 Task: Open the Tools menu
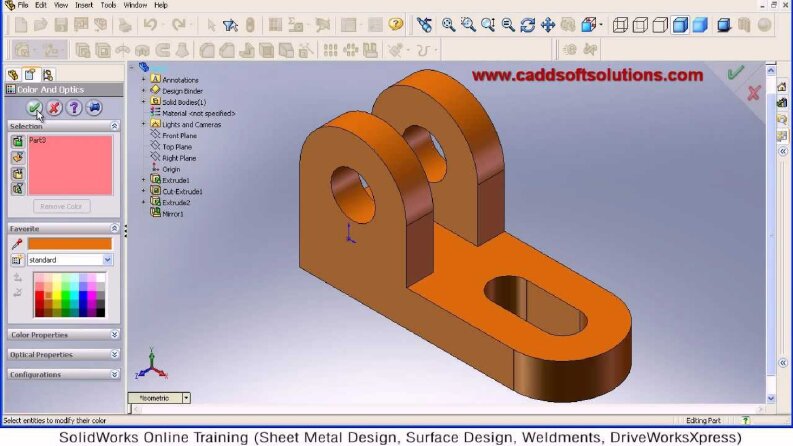pos(108,5)
